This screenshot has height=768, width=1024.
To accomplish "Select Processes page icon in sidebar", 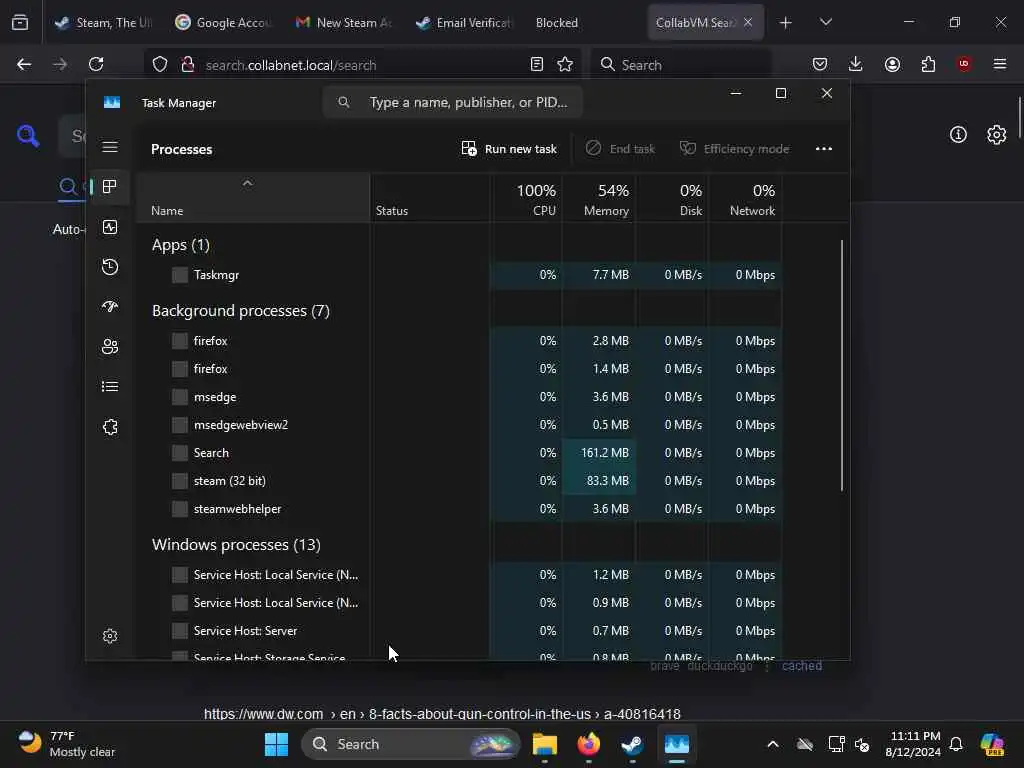I will tap(110, 187).
